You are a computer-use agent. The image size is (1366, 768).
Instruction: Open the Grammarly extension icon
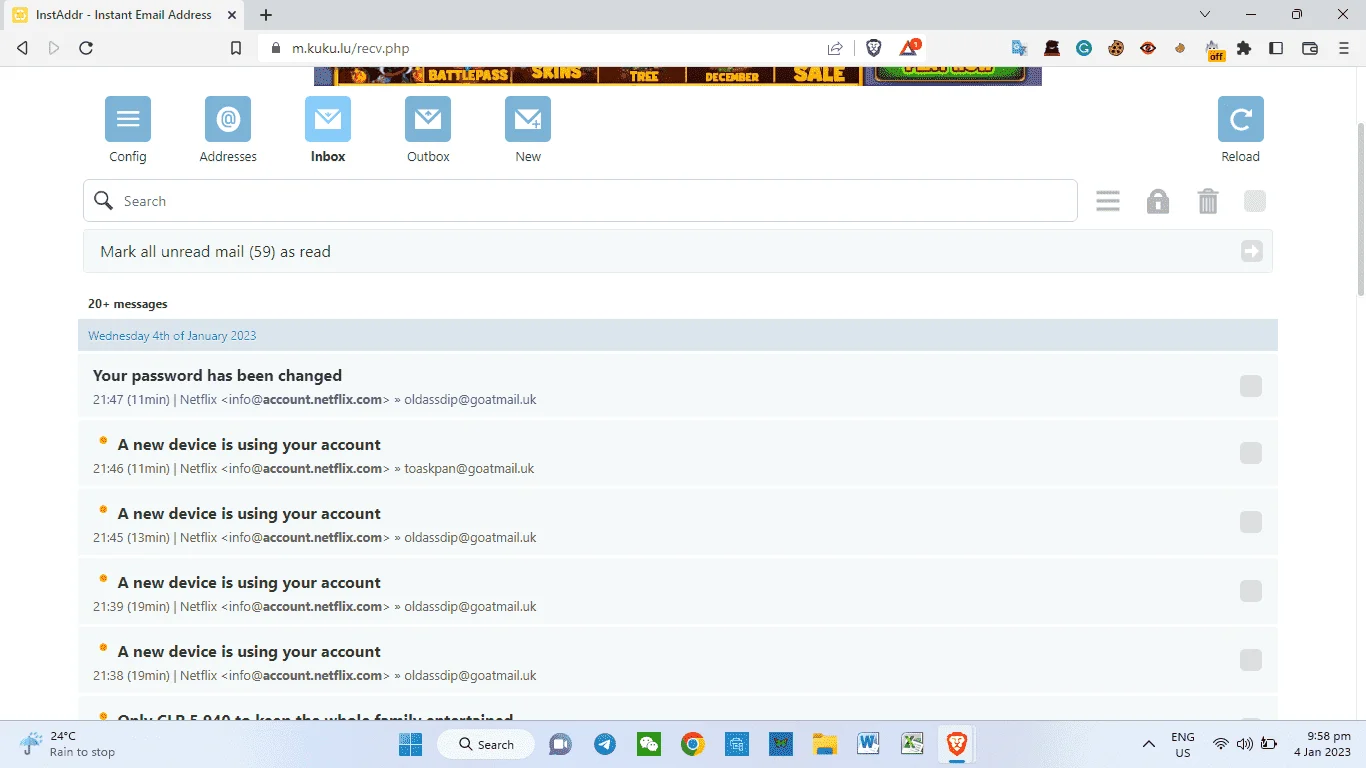[1084, 48]
